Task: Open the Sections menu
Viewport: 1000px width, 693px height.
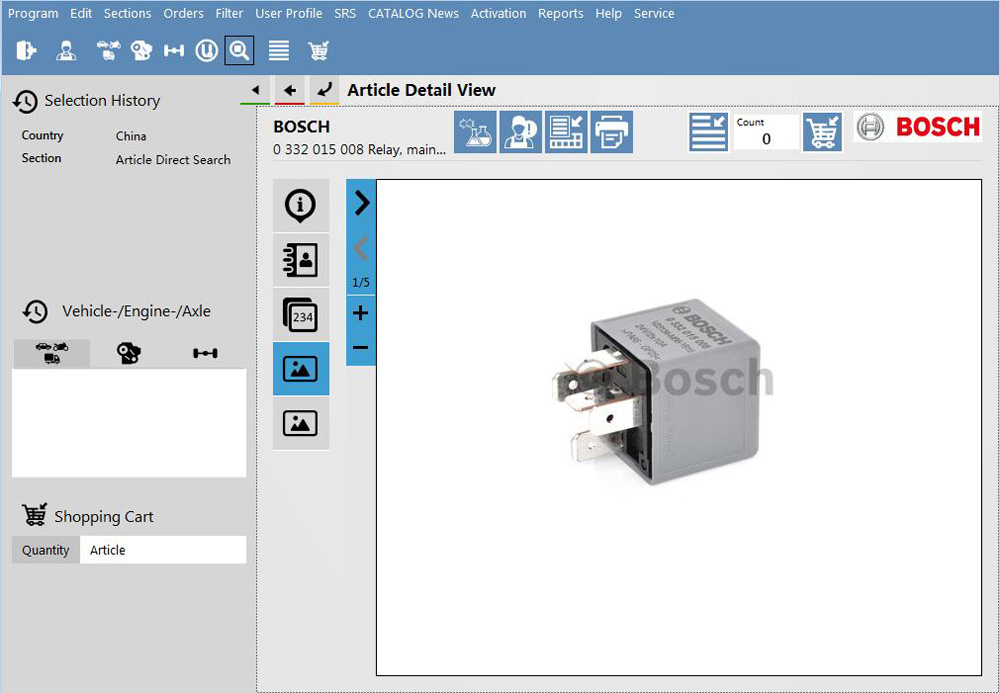Action: (x=128, y=13)
